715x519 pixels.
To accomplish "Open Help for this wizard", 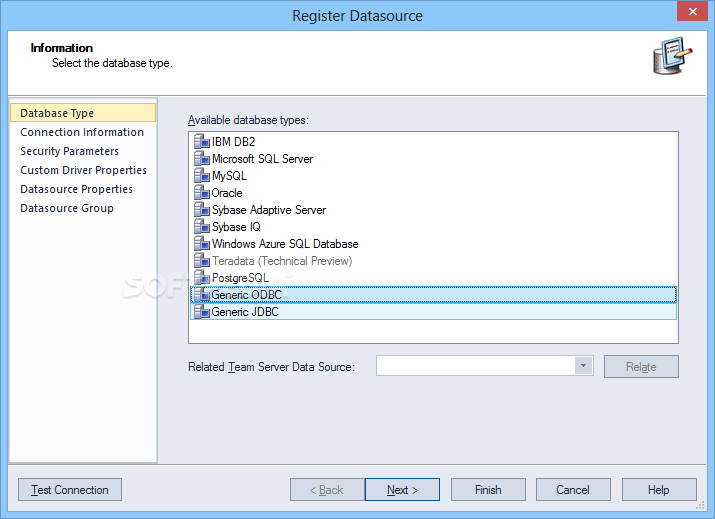I will point(659,490).
